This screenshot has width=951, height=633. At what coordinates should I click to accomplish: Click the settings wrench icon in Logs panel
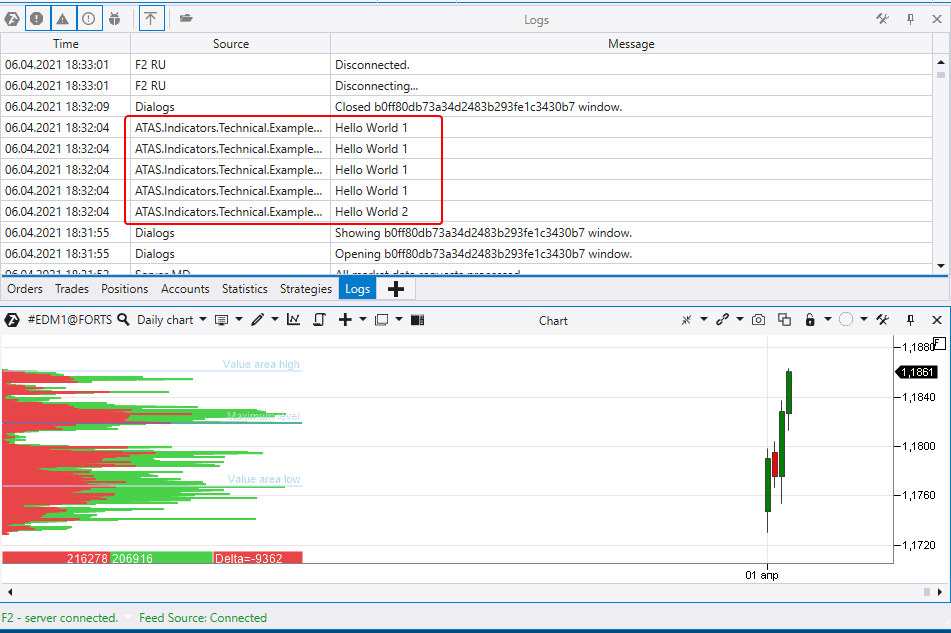[881, 18]
